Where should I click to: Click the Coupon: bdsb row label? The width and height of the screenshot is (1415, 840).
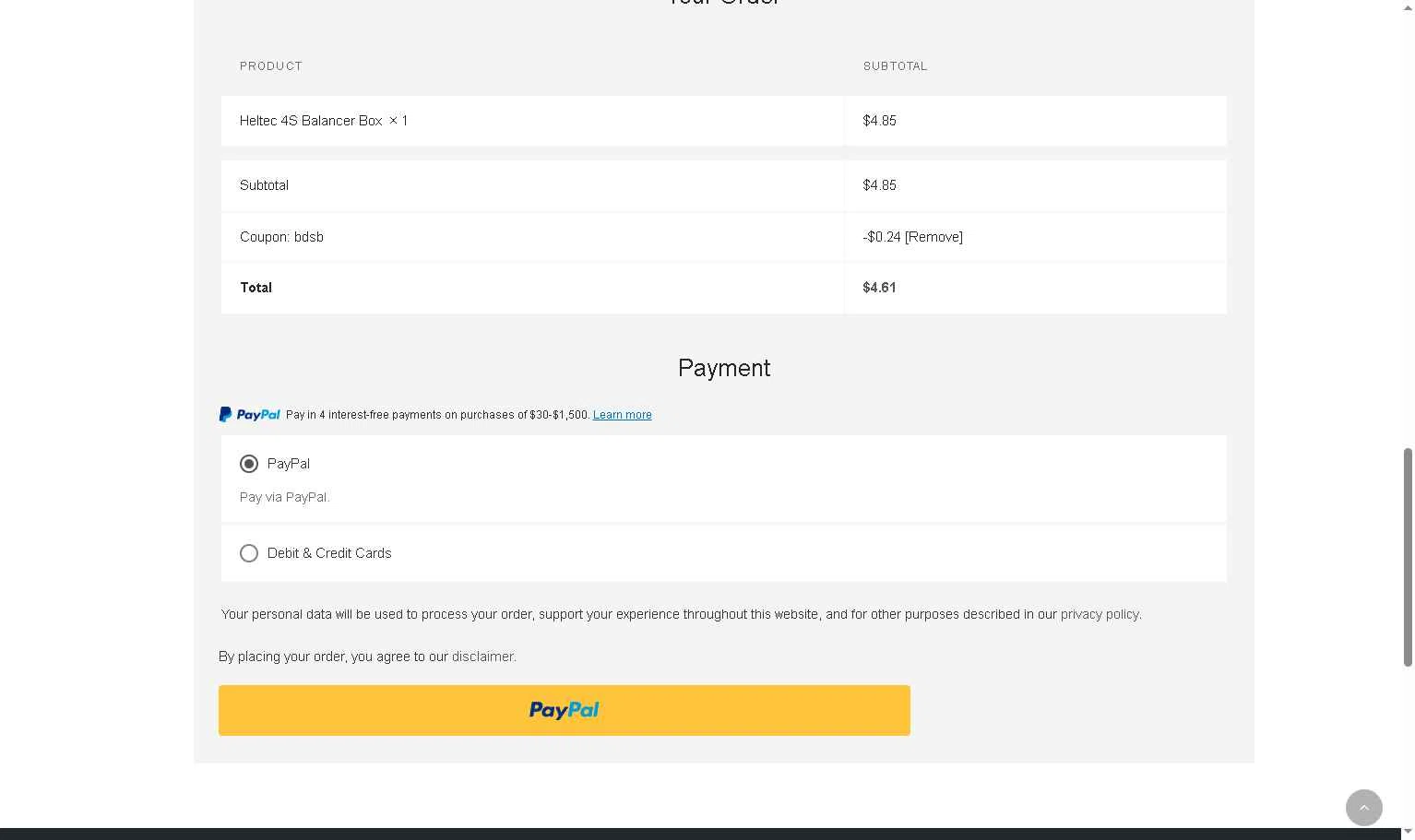coord(281,237)
